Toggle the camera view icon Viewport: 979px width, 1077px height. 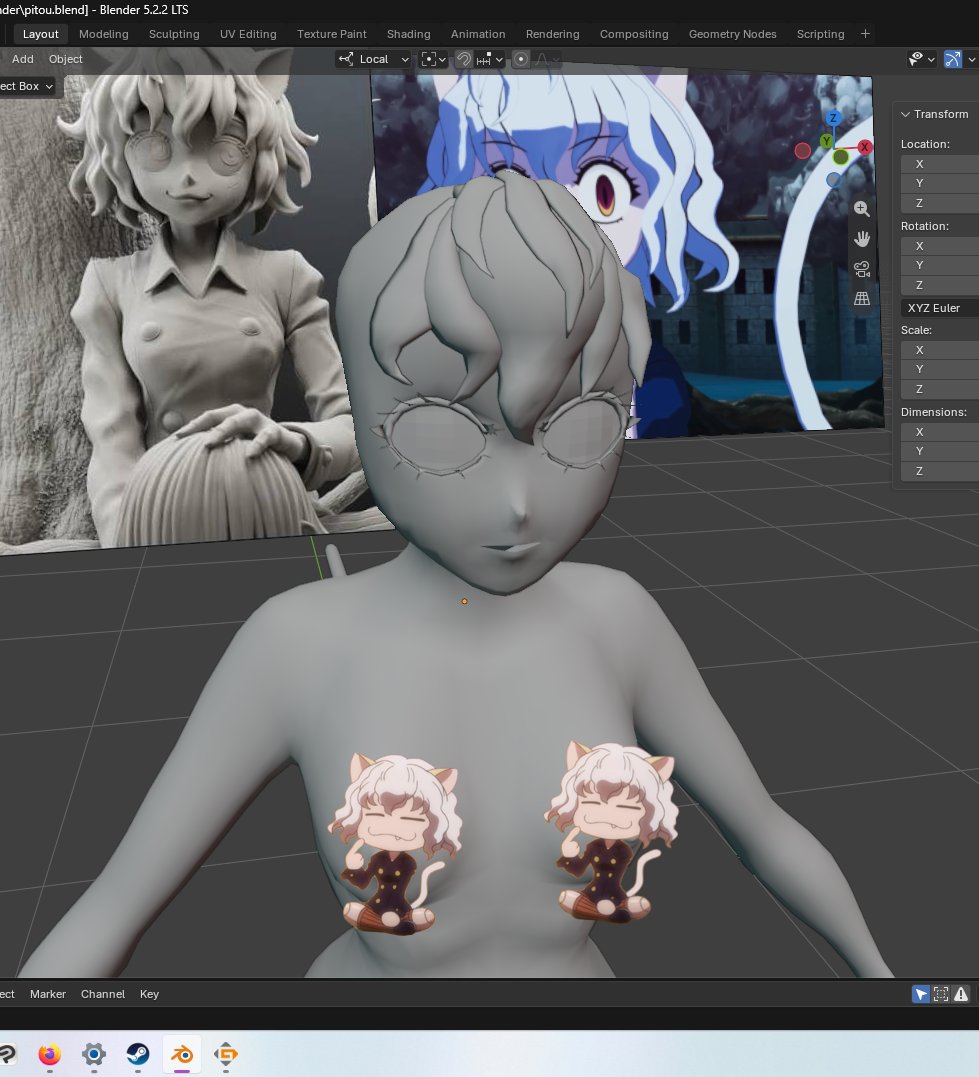click(x=862, y=269)
